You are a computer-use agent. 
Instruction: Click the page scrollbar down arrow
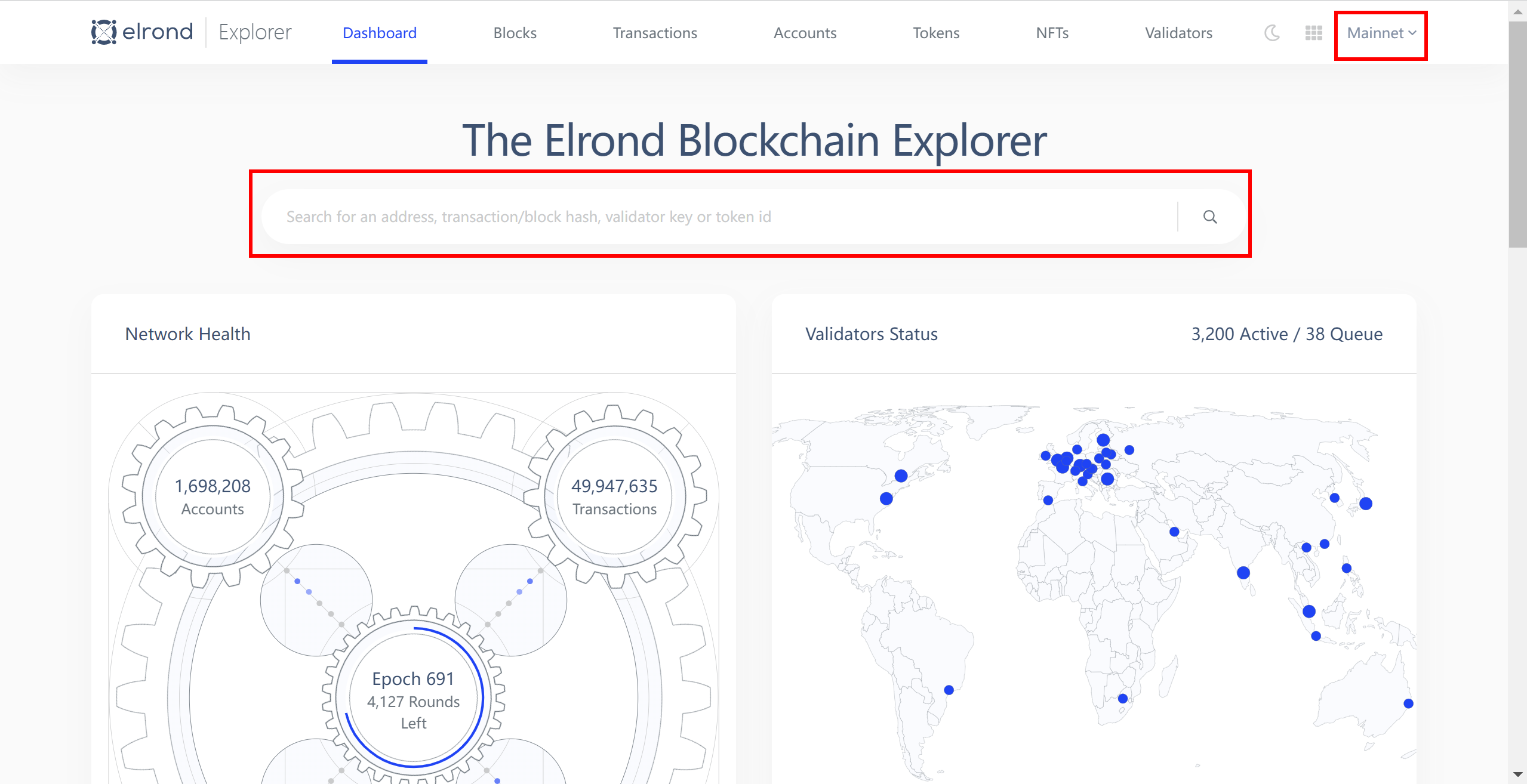[x=1517, y=774]
